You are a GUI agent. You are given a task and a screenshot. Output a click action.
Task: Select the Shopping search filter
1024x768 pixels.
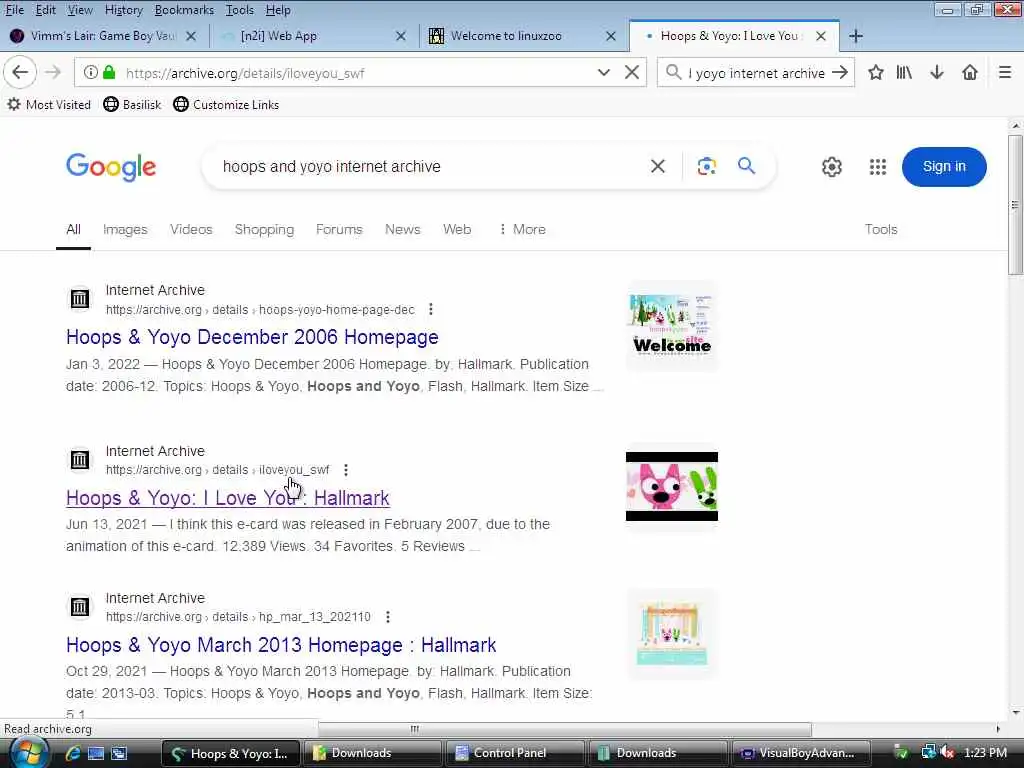[x=264, y=229]
